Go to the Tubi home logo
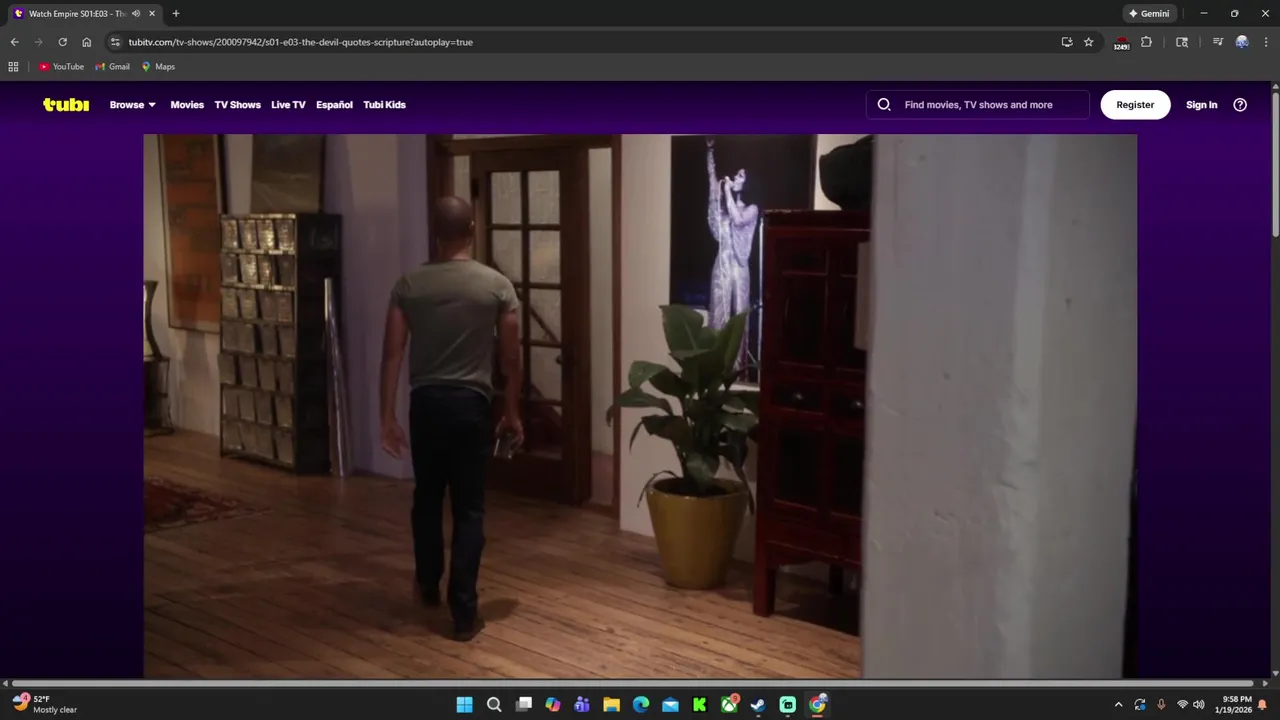The width and height of the screenshot is (1280, 720). tap(66, 104)
